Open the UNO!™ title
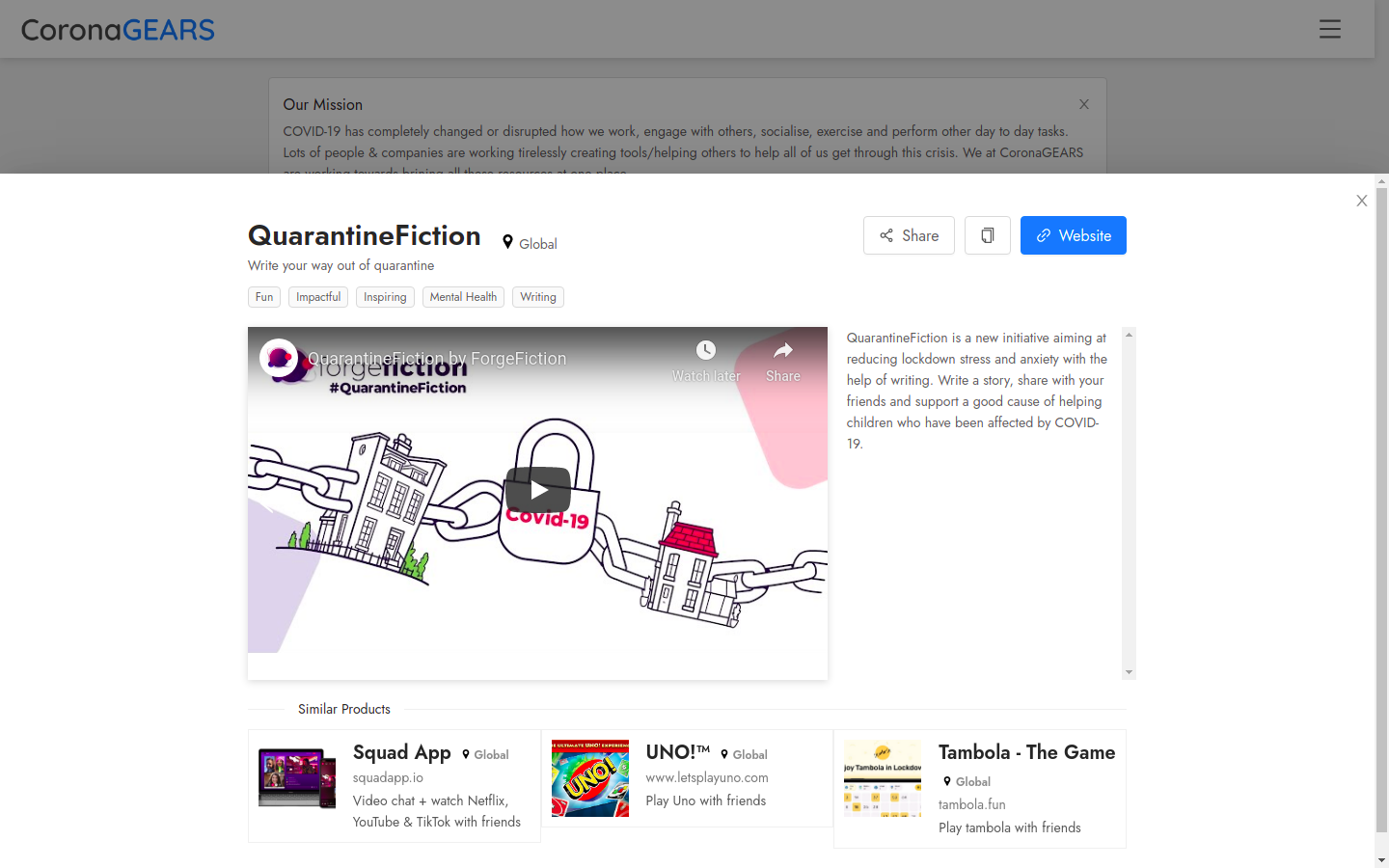 click(678, 752)
